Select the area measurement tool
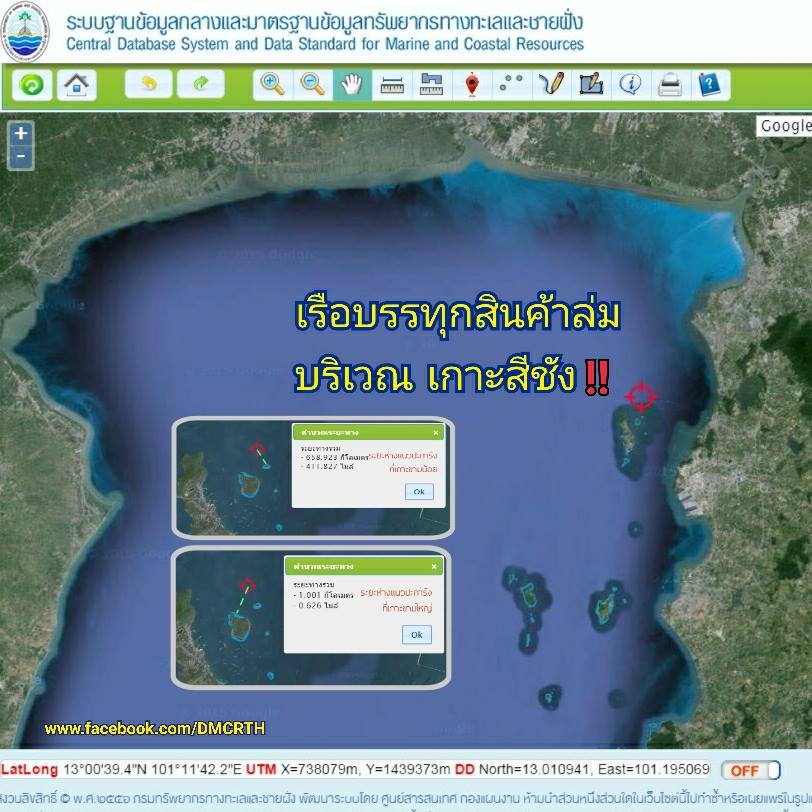The image size is (812, 812). [432, 84]
